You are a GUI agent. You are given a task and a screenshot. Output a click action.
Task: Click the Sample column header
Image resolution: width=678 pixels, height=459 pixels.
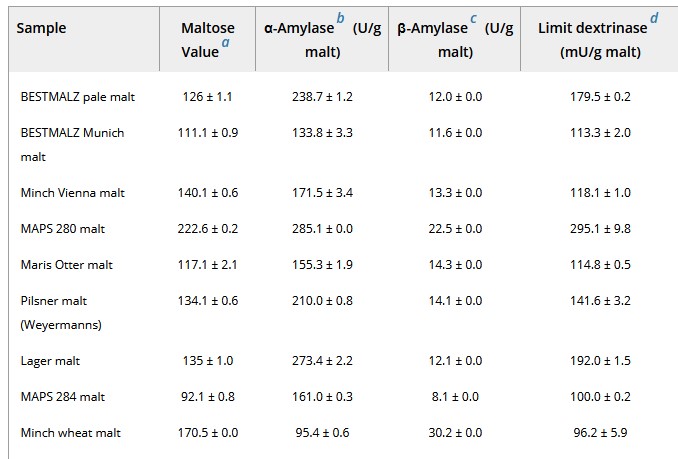pos(43,28)
